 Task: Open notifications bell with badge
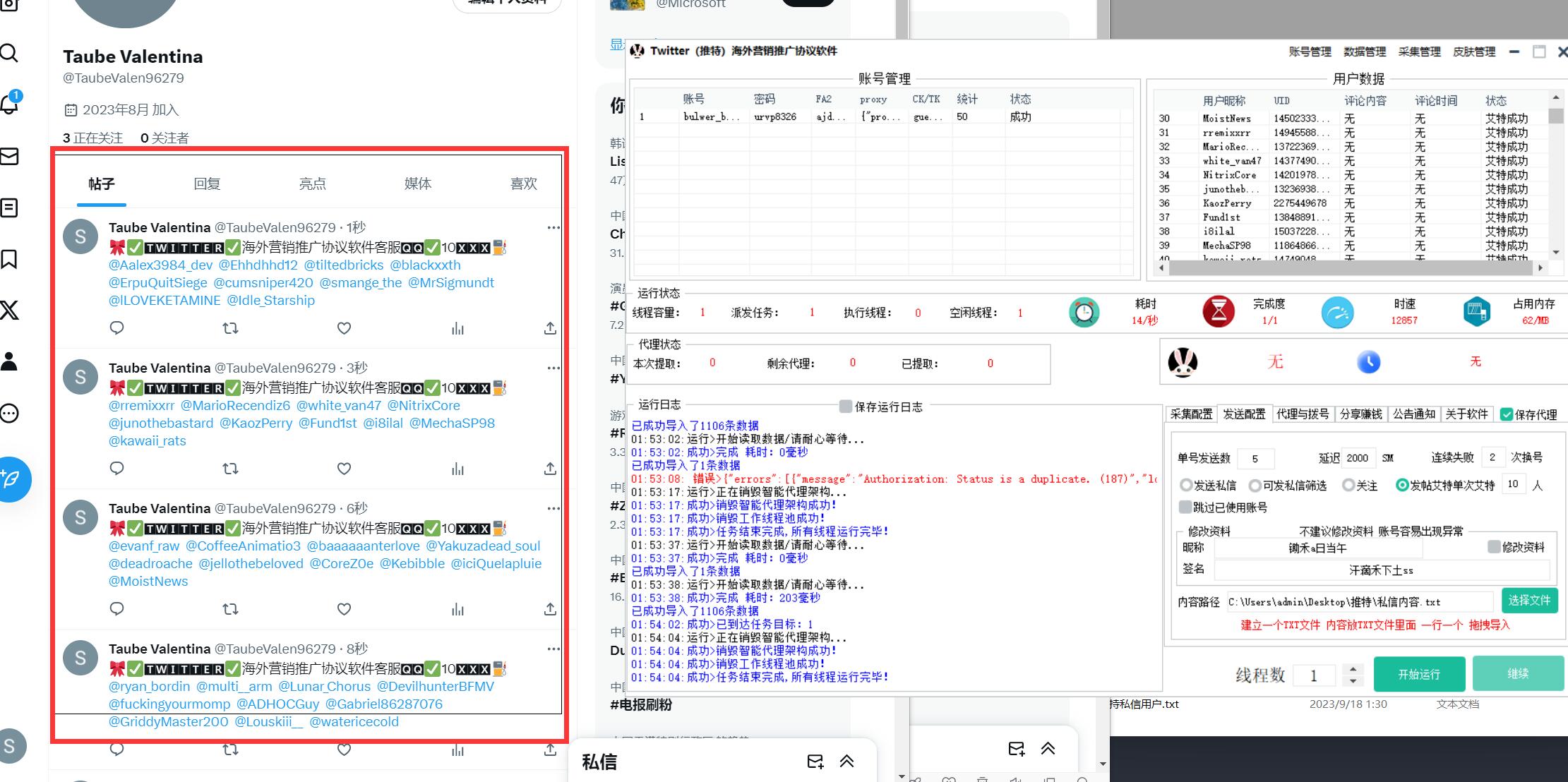pos(9,104)
